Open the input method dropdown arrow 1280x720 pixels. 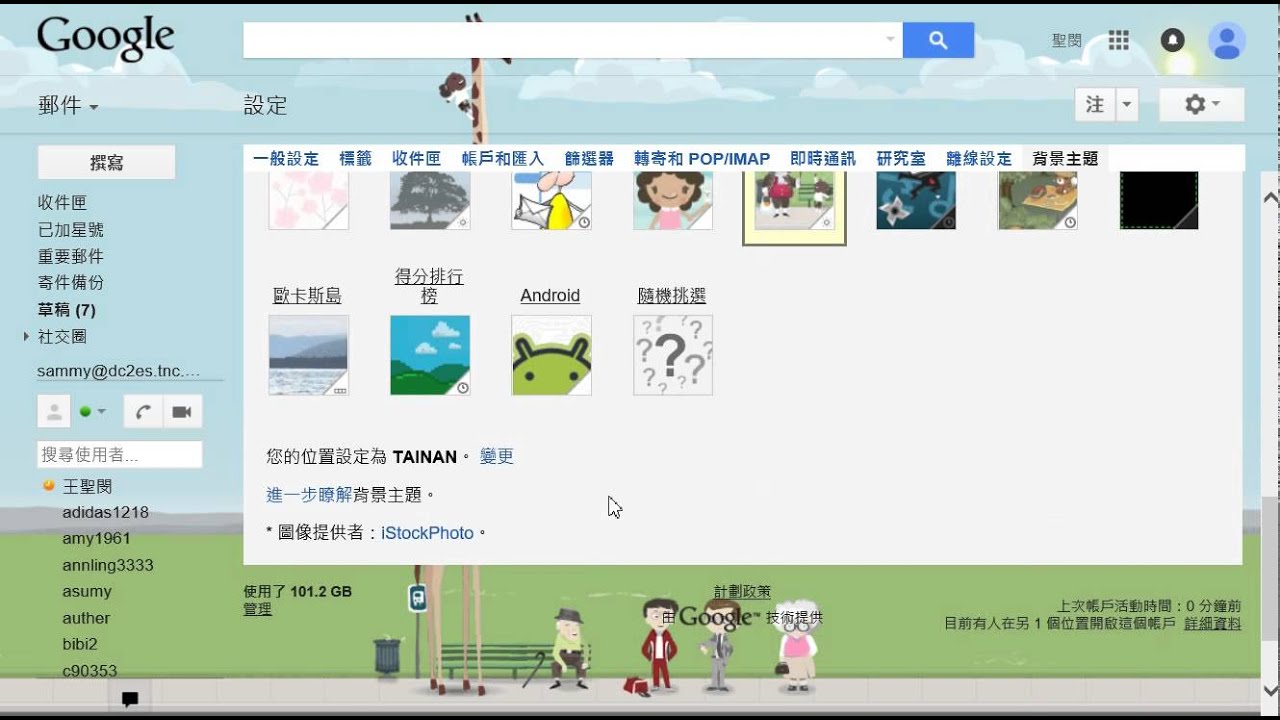point(1127,104)
